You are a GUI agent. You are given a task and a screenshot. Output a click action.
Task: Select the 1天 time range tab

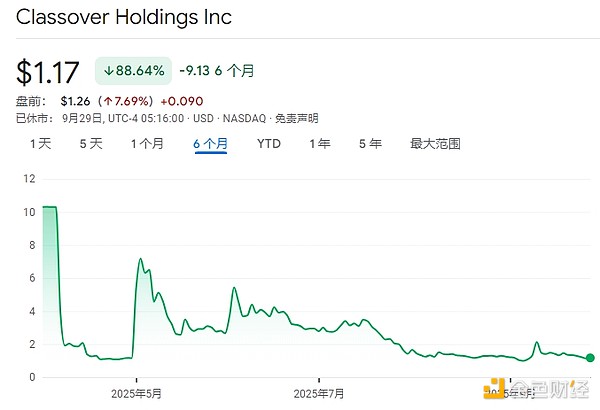[40, 144]
